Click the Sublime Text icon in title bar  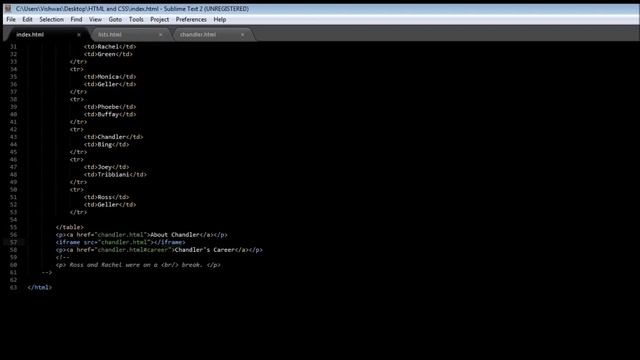click(x=8, y=9)
